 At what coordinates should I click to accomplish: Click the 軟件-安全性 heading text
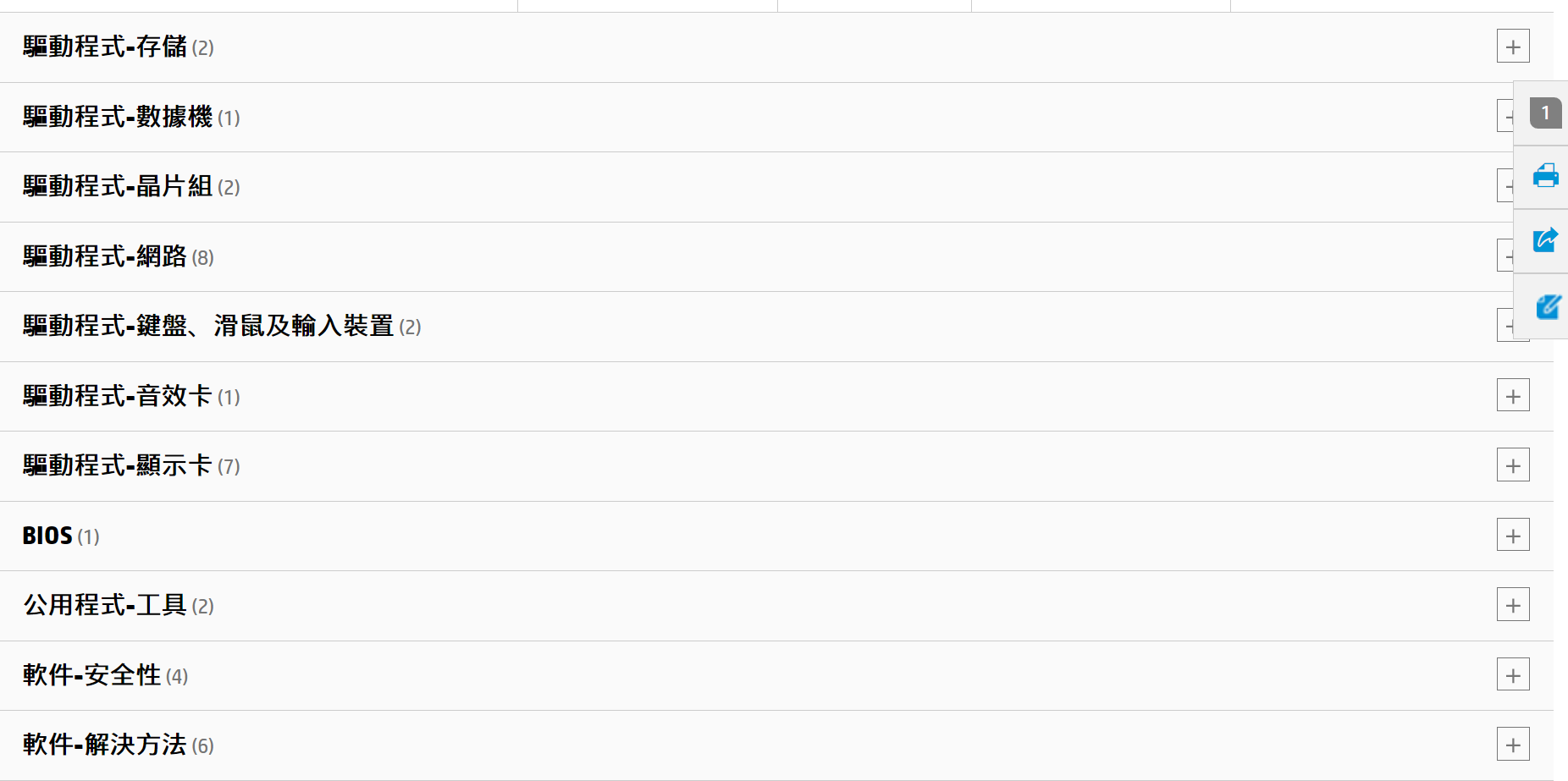pos(92,675)
